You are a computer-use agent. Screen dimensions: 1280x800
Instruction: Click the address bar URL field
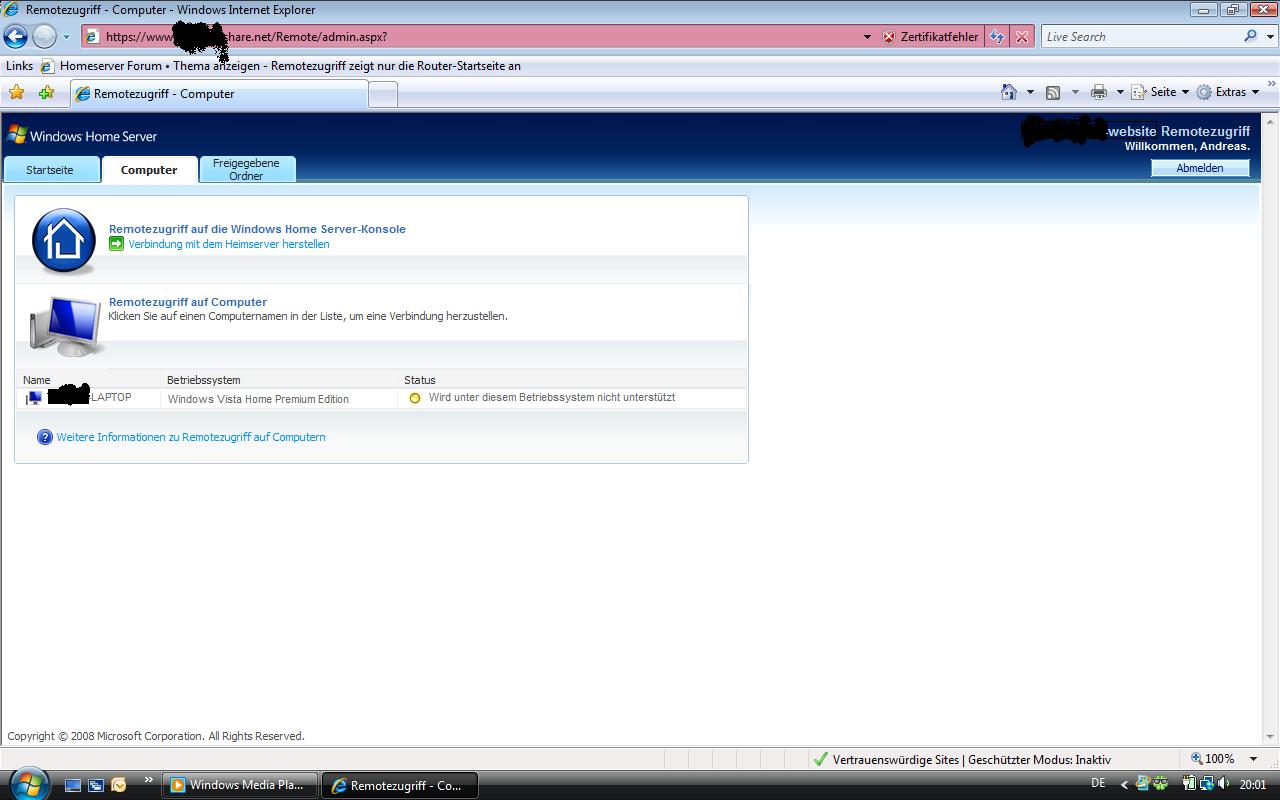(x=470, y=37)
